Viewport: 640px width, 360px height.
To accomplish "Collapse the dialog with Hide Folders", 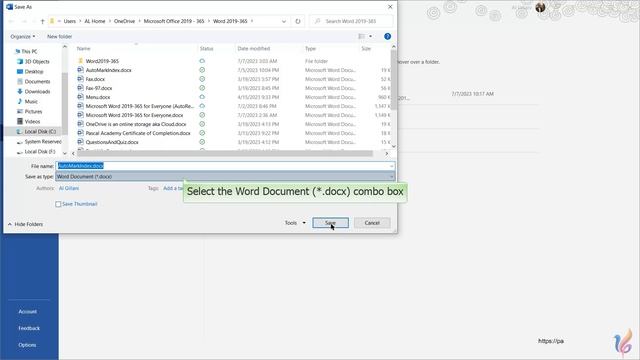I will tap(25, 224).
